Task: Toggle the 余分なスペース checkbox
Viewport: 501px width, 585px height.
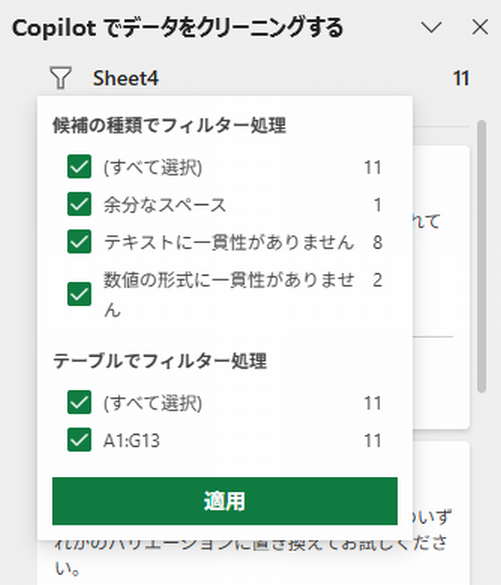Action: (x=79, y=204)
